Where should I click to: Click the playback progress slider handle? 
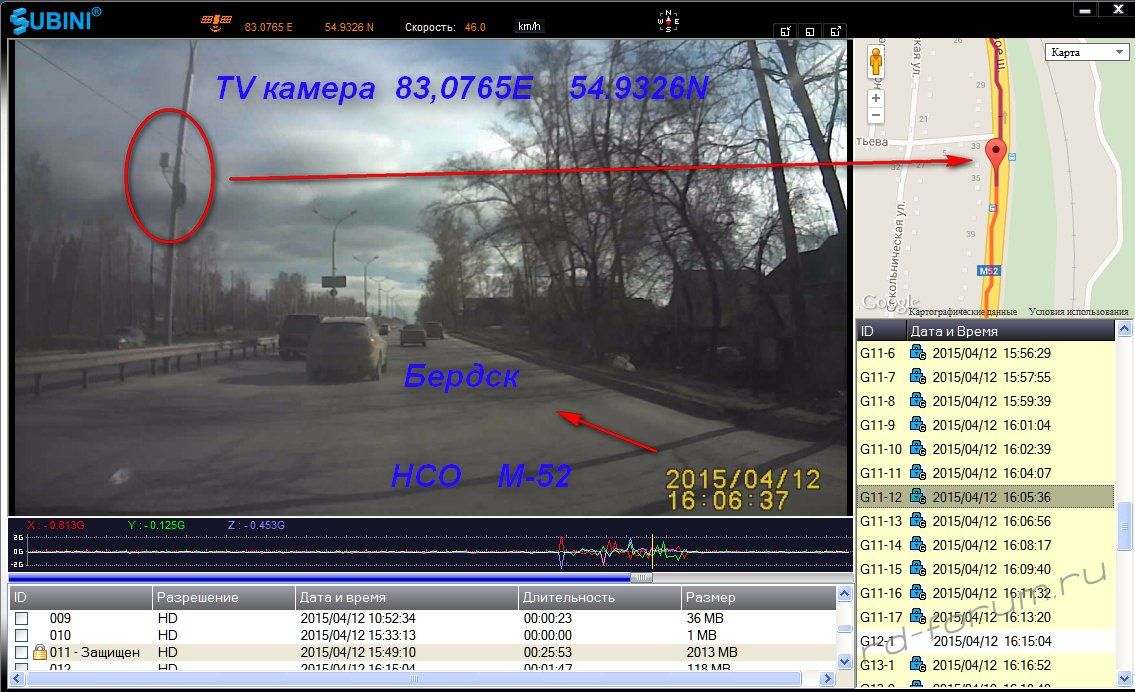642,577
